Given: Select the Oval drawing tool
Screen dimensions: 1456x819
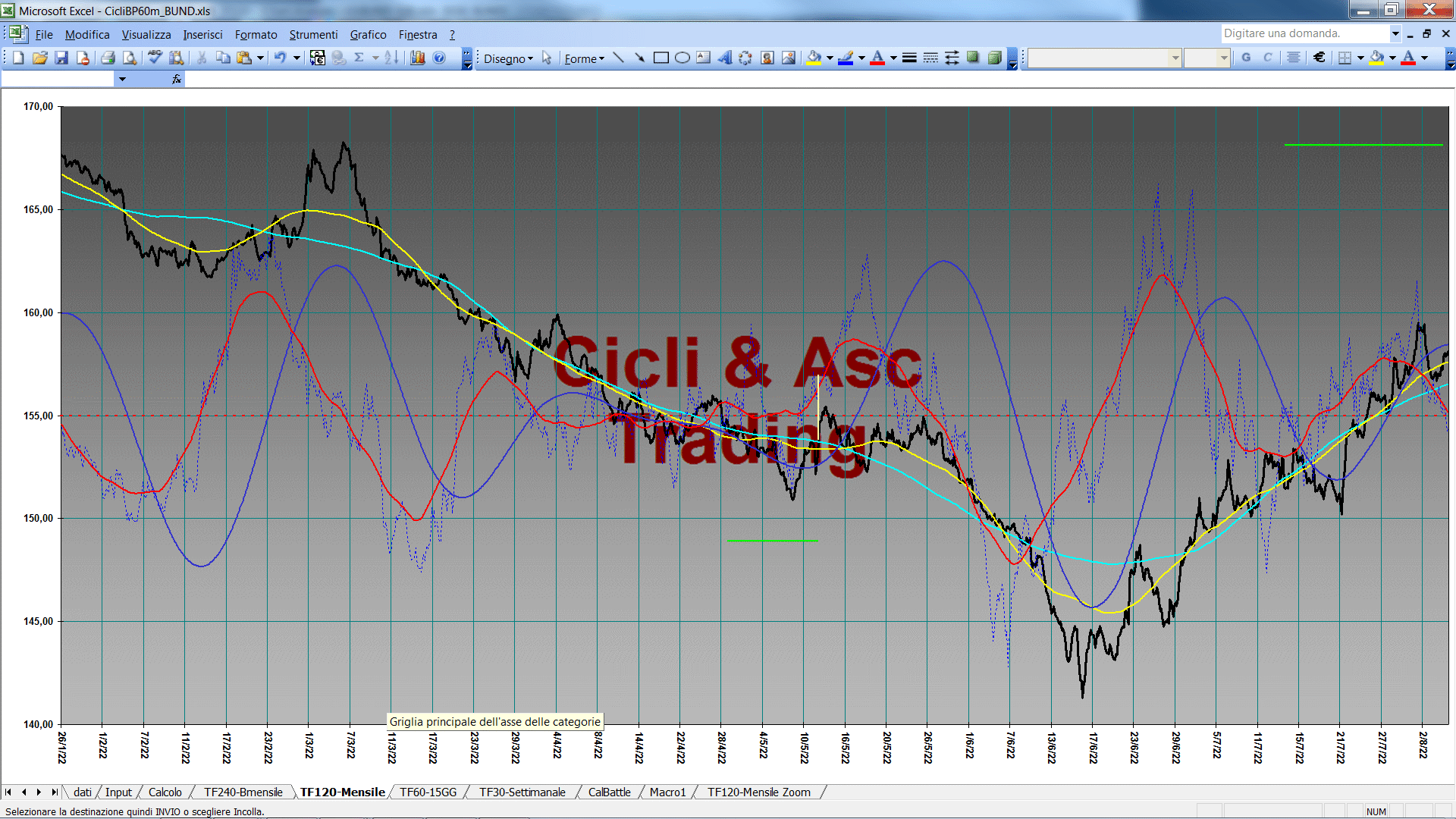Looking at the screenshot, I should (682, 58).
